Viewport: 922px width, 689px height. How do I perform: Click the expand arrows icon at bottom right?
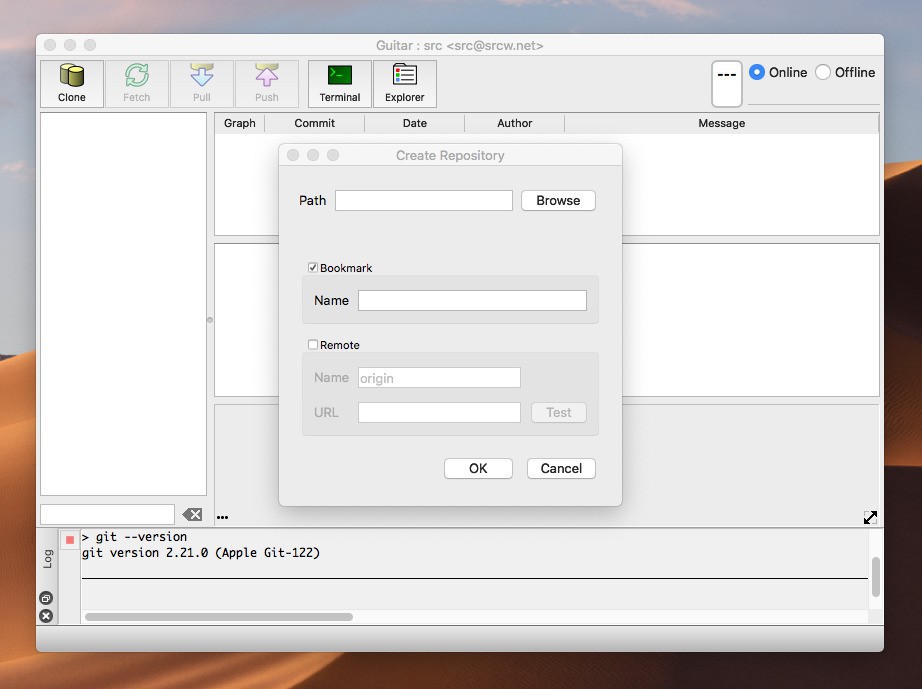[x=870, y=517]
